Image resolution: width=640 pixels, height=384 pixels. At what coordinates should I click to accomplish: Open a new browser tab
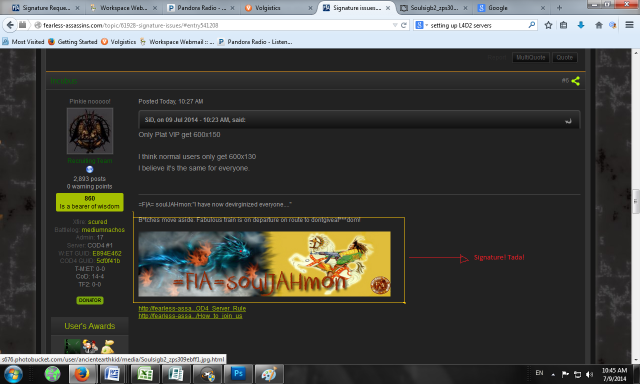(559, 8)
